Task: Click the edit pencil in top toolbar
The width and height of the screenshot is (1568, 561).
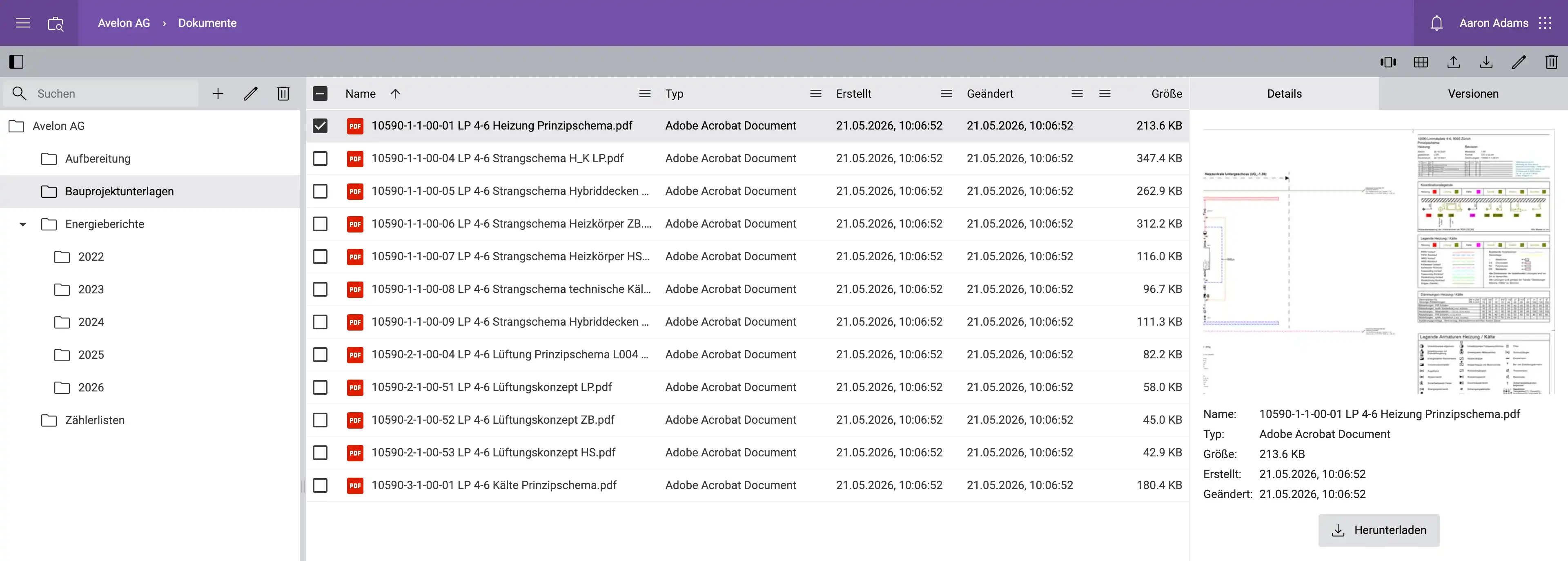Action: pyautogui.click(x=1519, y=62)
